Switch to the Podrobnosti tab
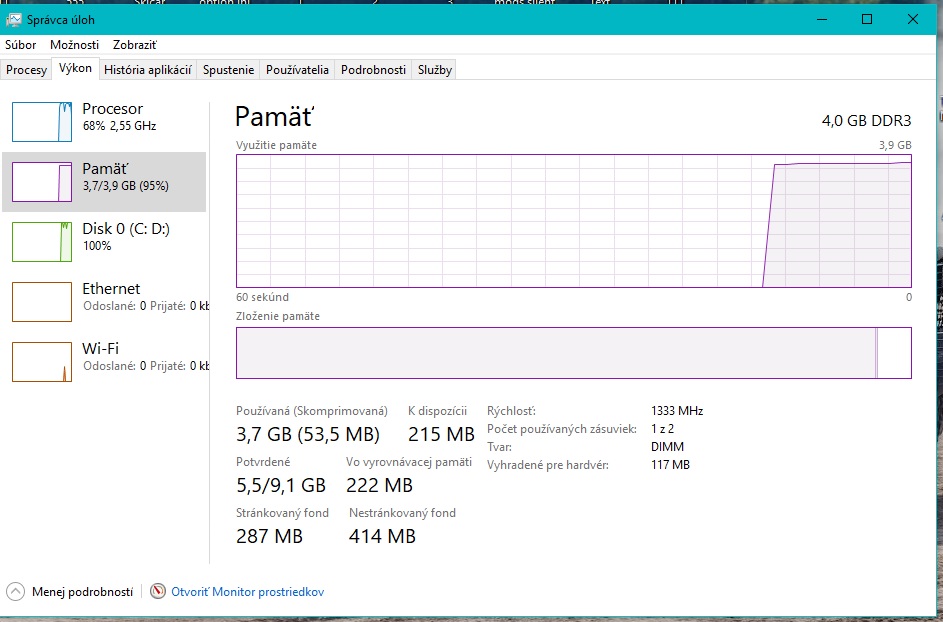943x622 pixels. tap(373, 70)
